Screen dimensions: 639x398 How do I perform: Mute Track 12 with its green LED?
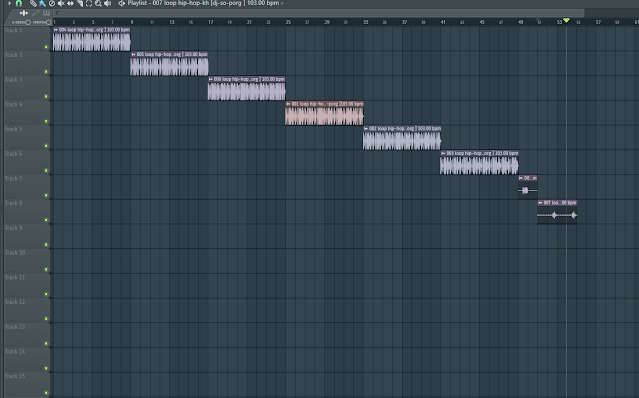point(46,319)
